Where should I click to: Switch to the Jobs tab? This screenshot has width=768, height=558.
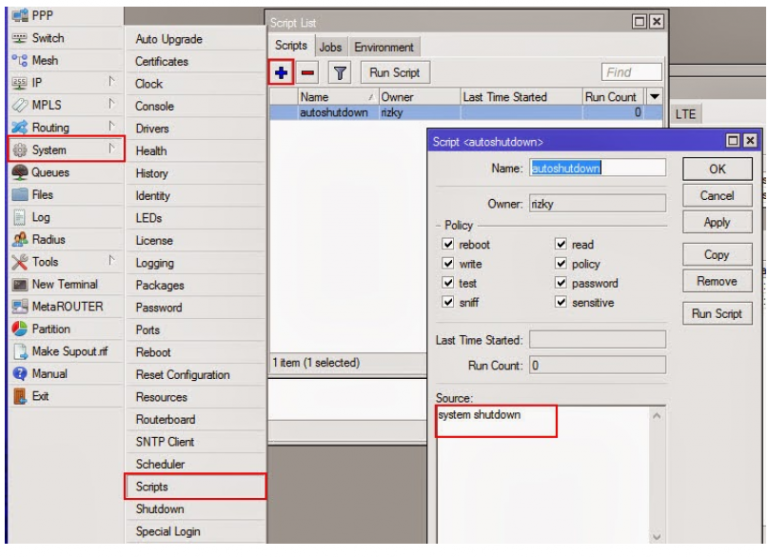[330, 47]
